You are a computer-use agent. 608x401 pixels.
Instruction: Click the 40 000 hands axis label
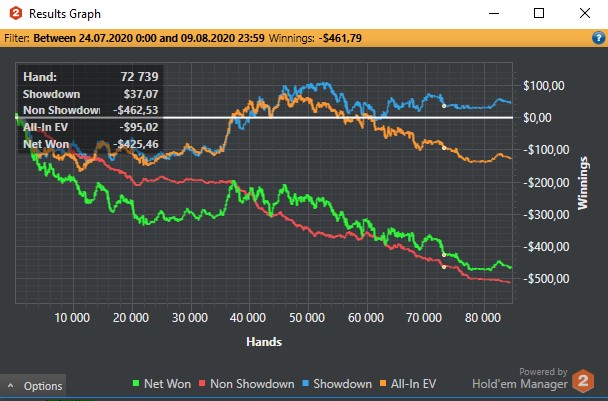pos(248,318)
